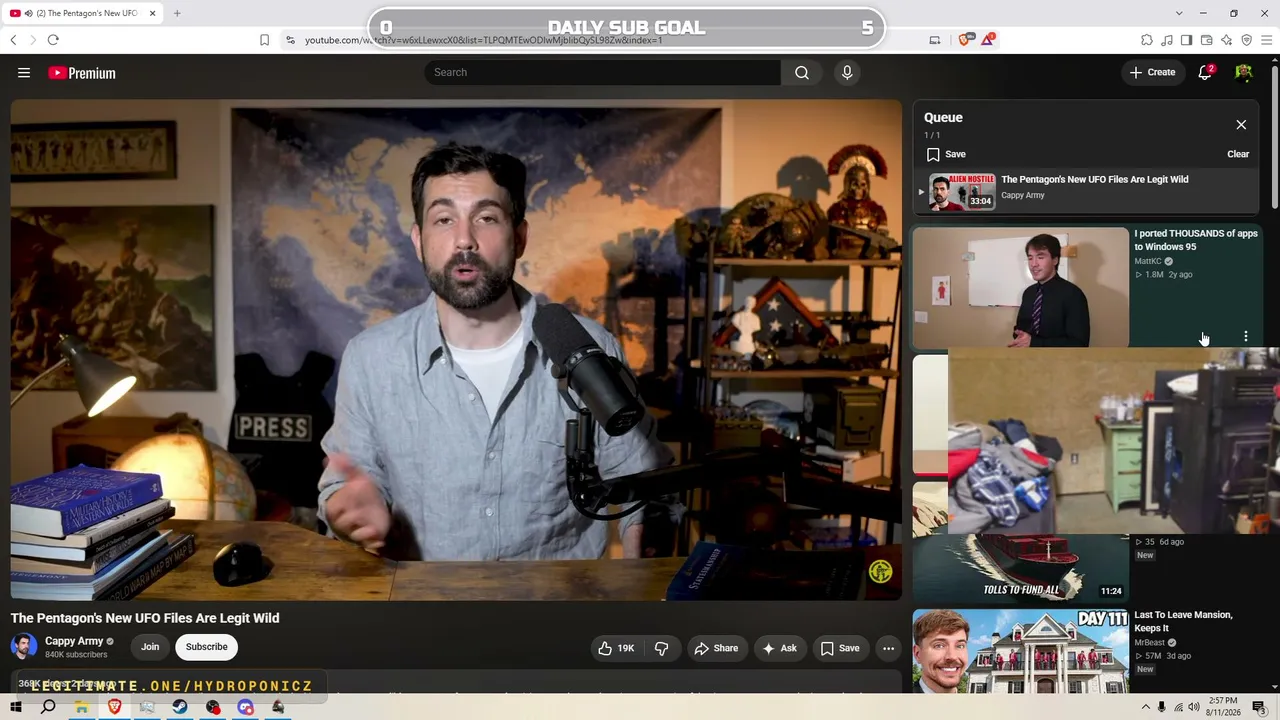Screen dimensions: 1280x720
Task: Open Windows taskbar search
Action: click(x=48, y=707)
